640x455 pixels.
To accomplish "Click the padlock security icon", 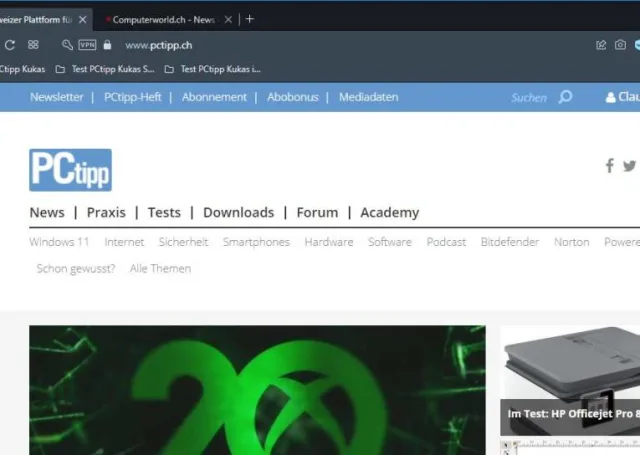I will [x=107, y=45].
